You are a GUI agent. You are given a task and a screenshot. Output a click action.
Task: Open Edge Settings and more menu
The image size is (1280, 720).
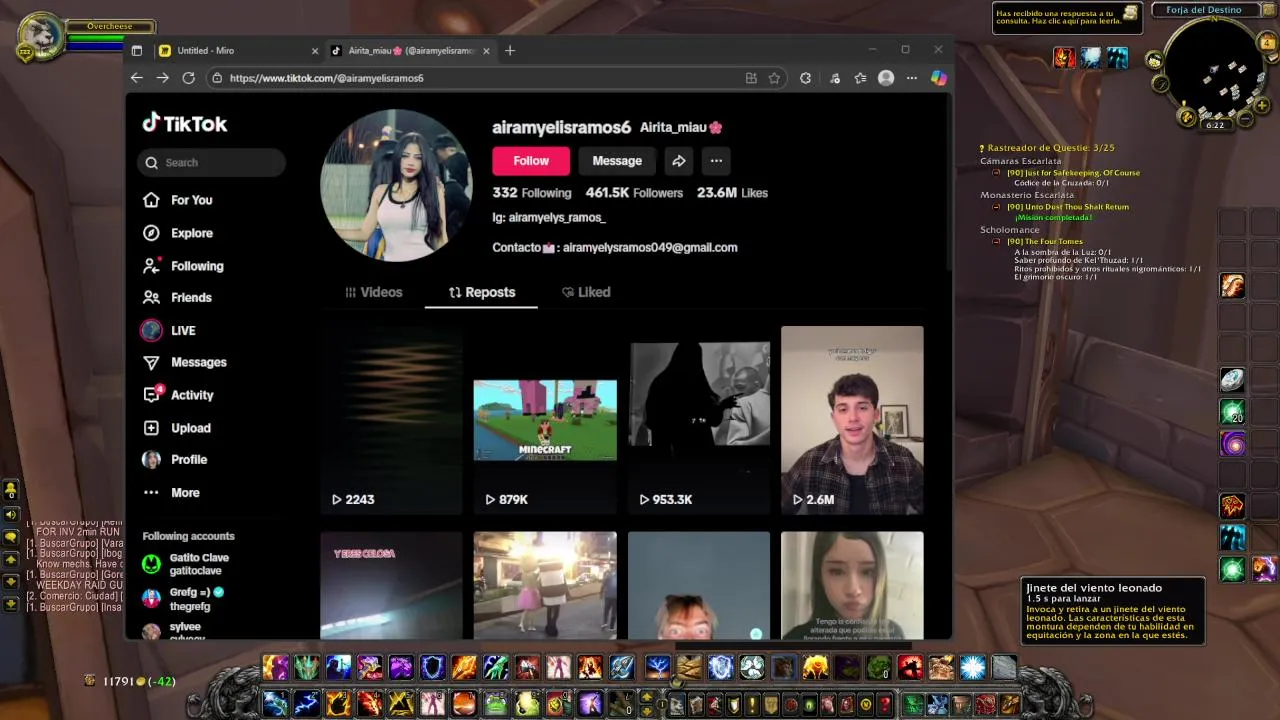click(x=911, y=78)
